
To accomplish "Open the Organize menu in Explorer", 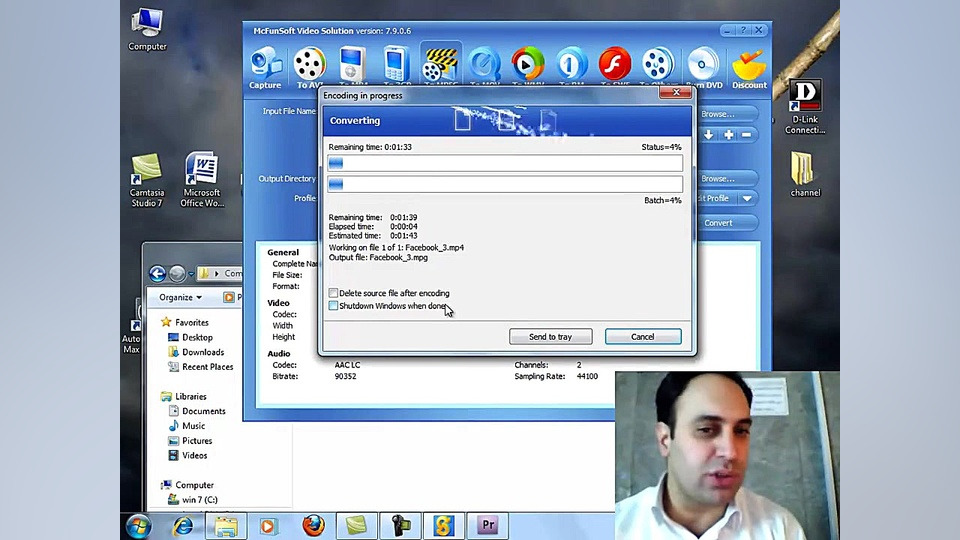I will (180, 297).
